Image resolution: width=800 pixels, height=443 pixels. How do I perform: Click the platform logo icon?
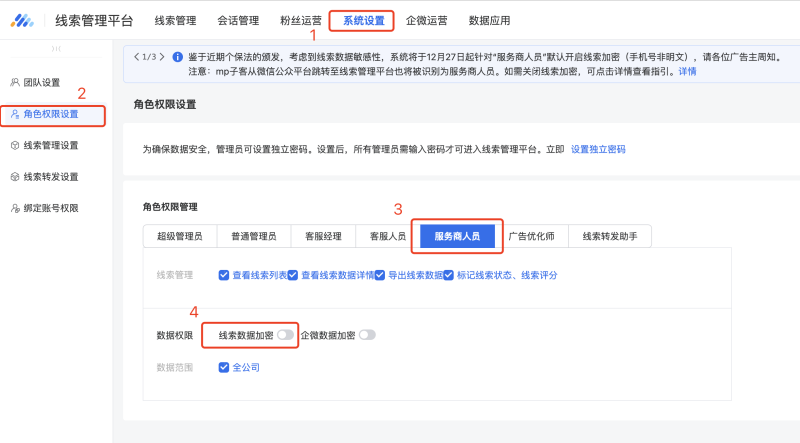pyautogui.click(x=21, y=21)
